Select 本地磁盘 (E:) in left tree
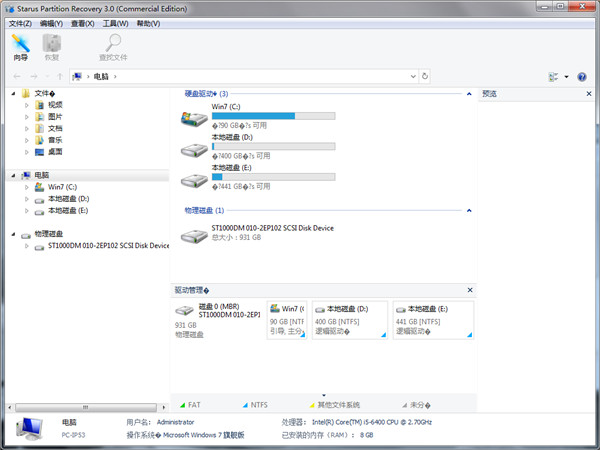600x450 pixels. pyautogui.click(x=68, y=210)
